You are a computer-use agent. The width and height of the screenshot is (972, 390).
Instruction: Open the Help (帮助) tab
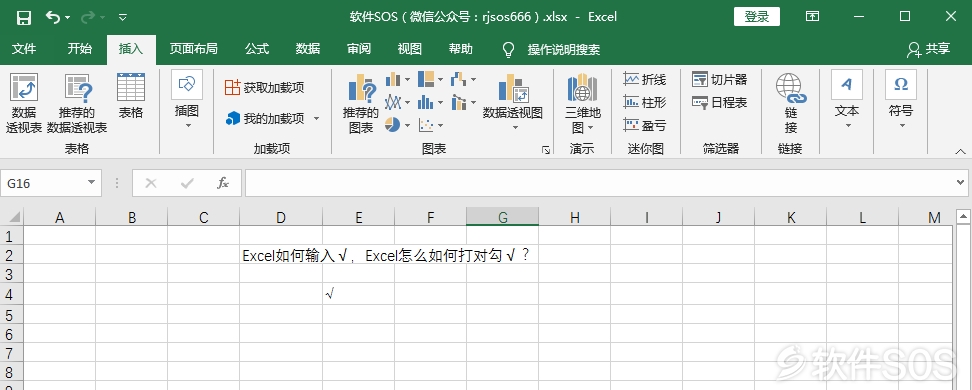click(x=461, y=49)
